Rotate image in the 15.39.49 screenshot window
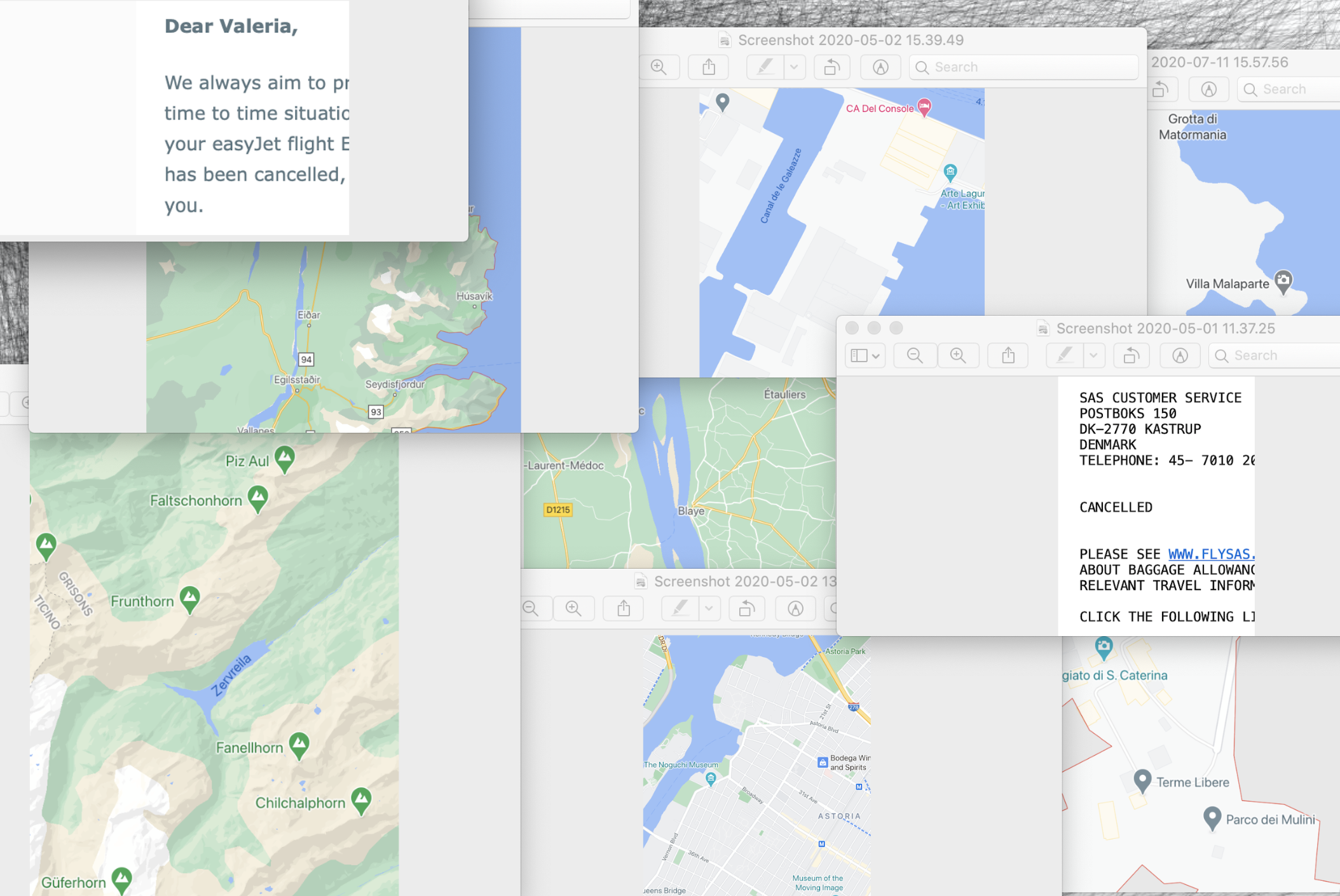 (x=831, y=67)
